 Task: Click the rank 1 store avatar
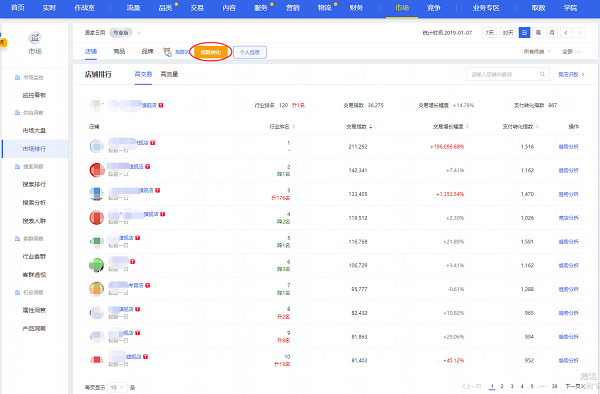pos(97,146)
